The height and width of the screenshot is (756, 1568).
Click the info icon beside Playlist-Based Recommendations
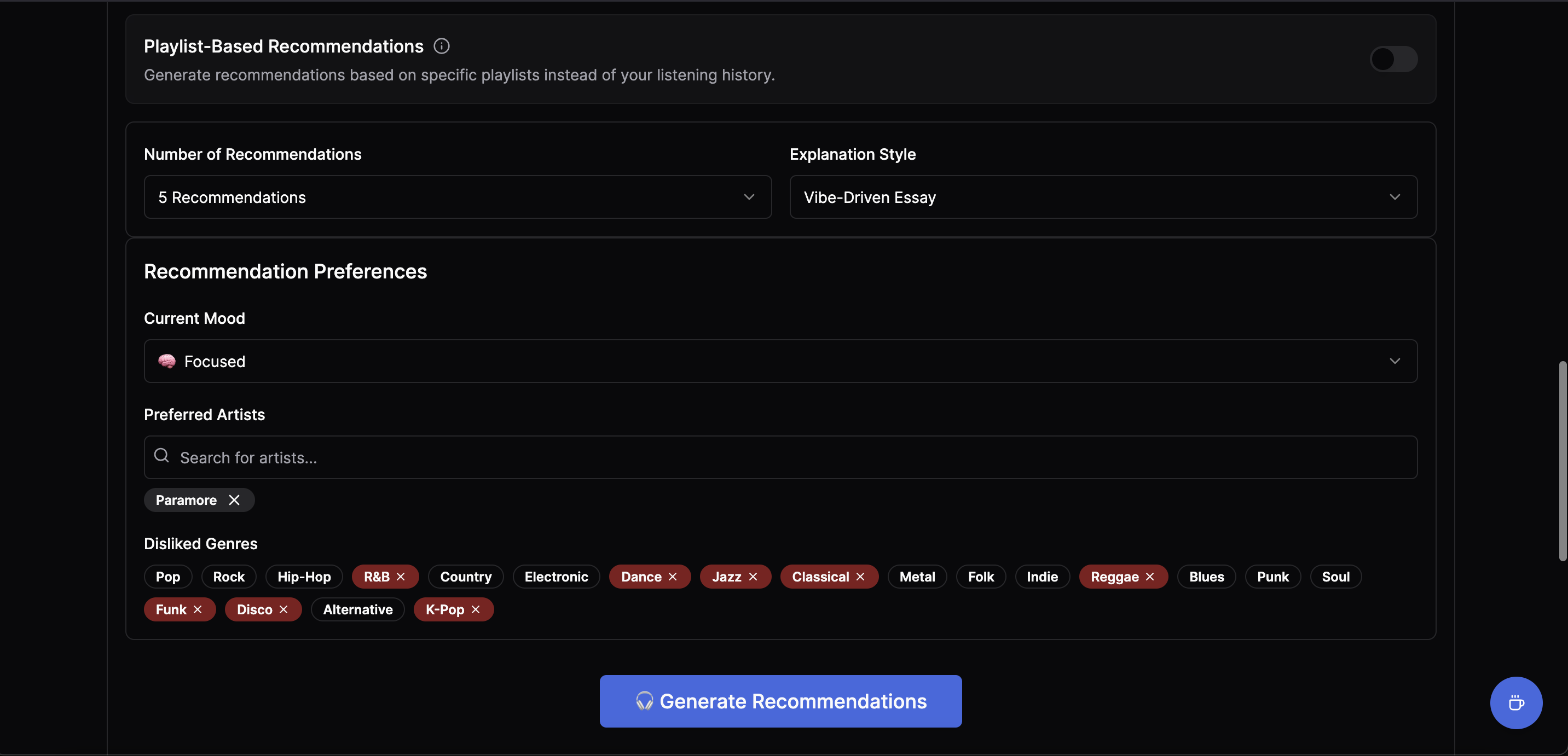coord(441,46)
